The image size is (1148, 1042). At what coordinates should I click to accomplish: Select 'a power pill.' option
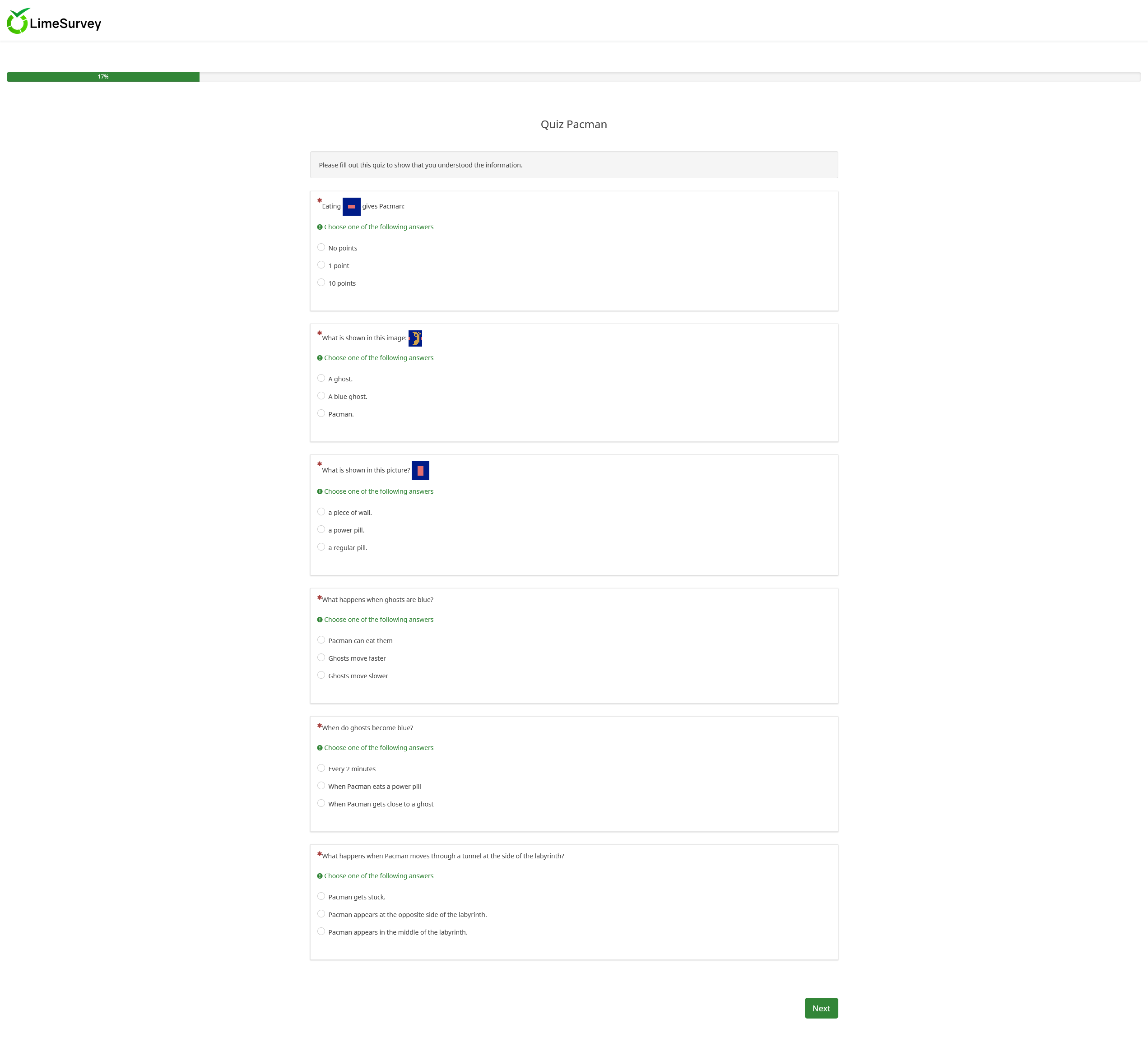click(x=321, y=529)
